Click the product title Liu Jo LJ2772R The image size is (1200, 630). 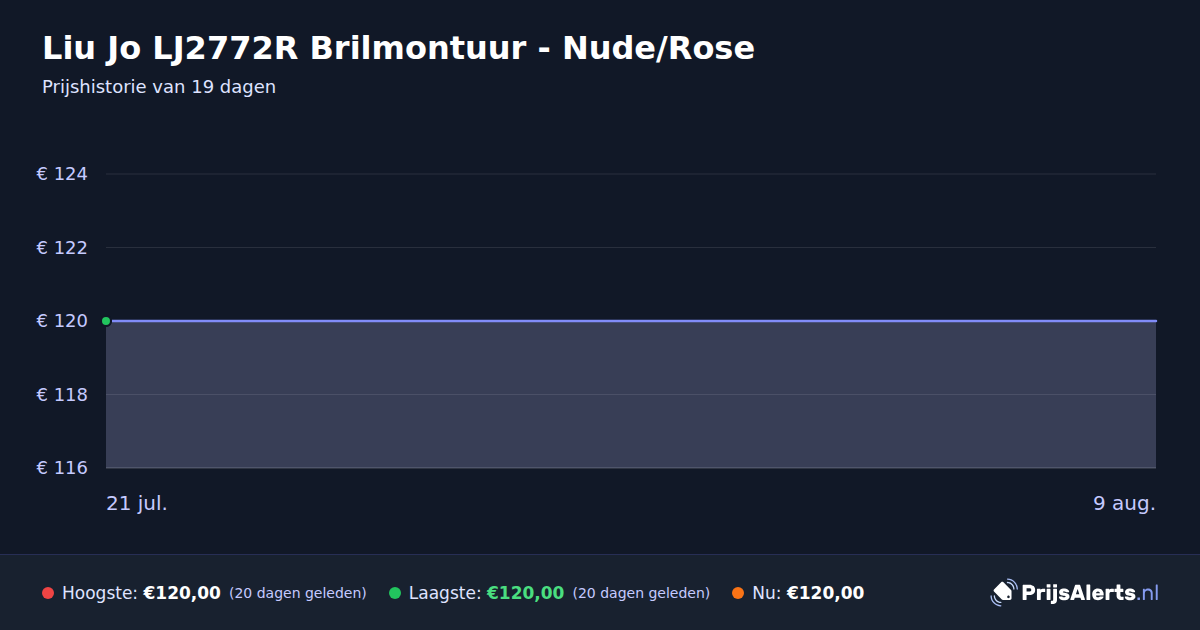click(398, 48)
